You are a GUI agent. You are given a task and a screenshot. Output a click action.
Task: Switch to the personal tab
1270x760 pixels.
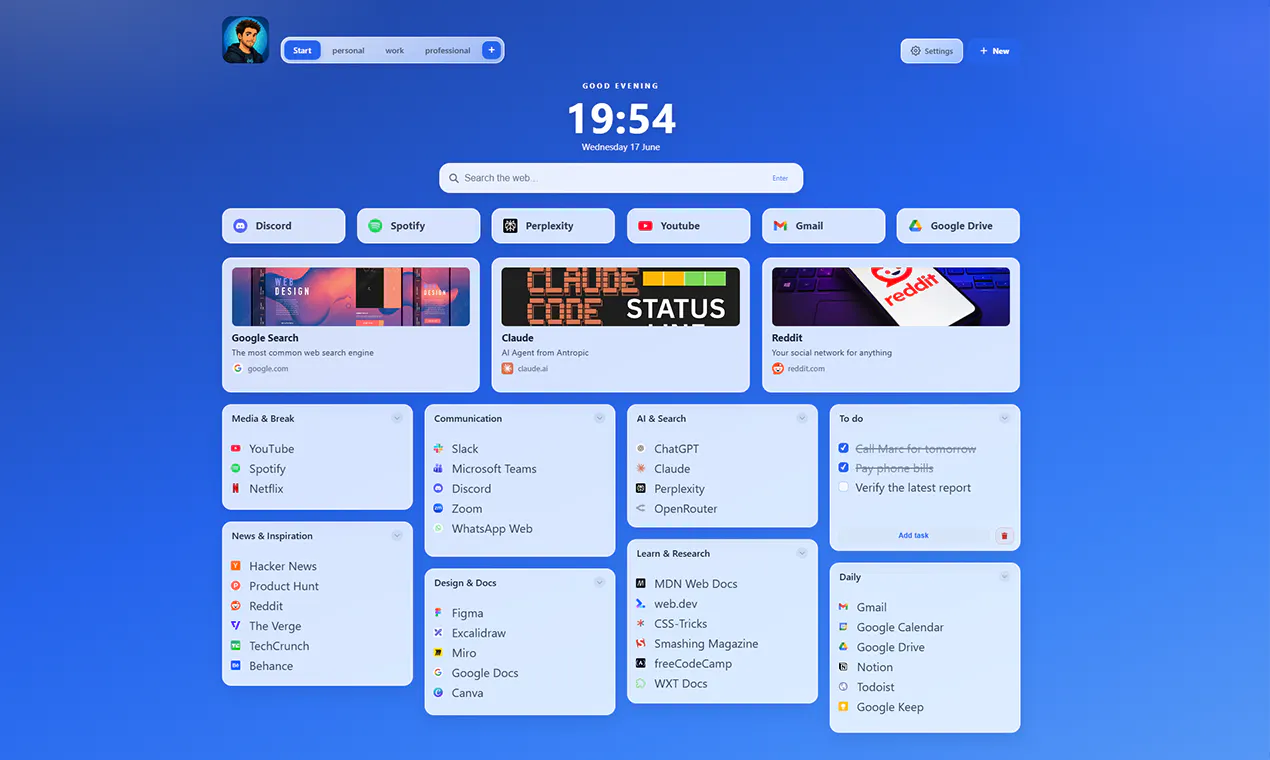pos(348,50)
